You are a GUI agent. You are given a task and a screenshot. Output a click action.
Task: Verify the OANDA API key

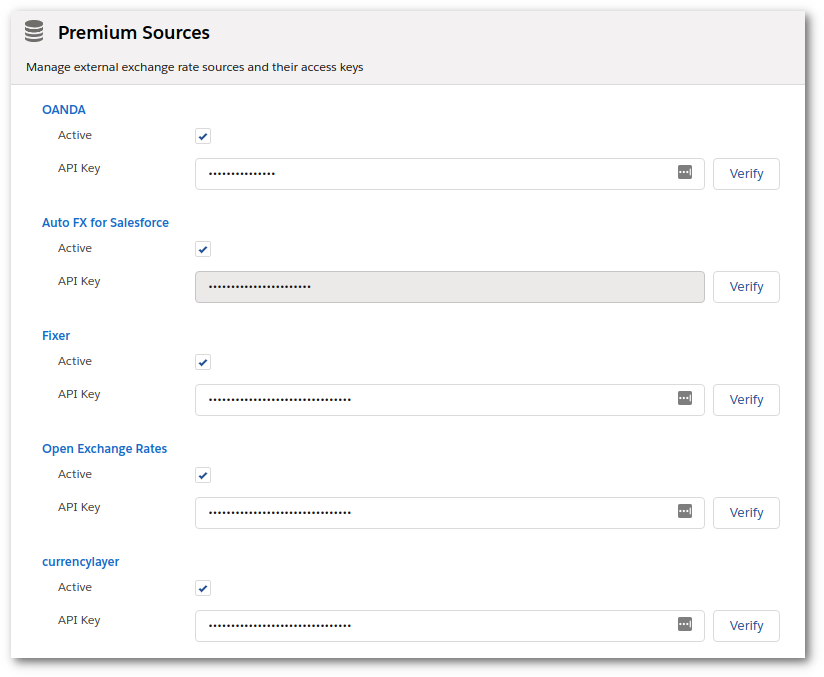coord(746,174)
